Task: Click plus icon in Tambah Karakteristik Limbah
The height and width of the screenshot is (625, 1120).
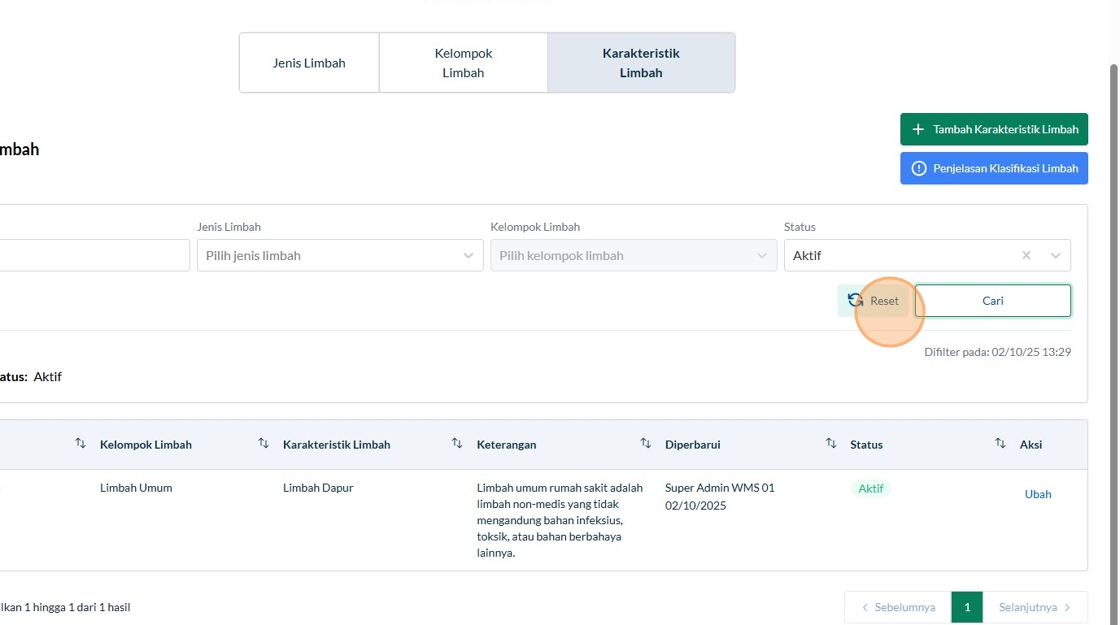Action: click(918, 130)
